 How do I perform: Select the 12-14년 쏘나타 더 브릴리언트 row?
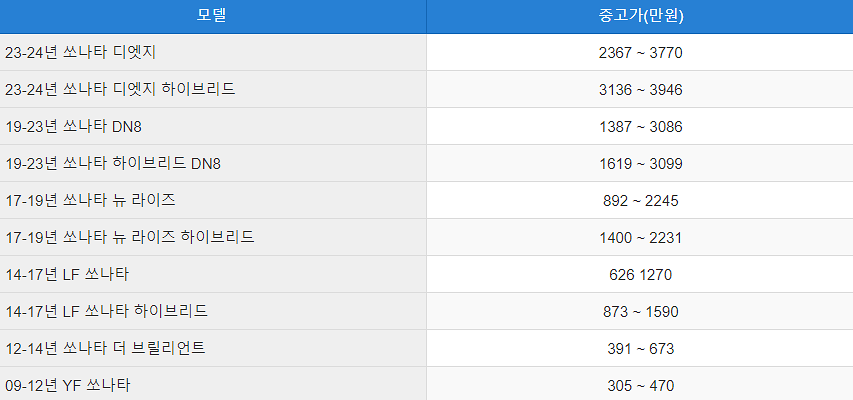[x=426, y=348]
